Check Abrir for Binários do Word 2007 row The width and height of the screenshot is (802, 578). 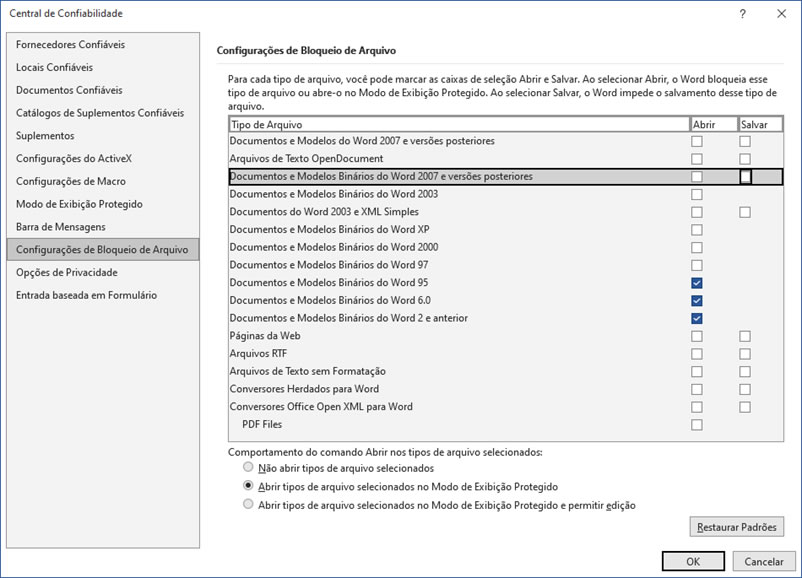pos(697,176)
